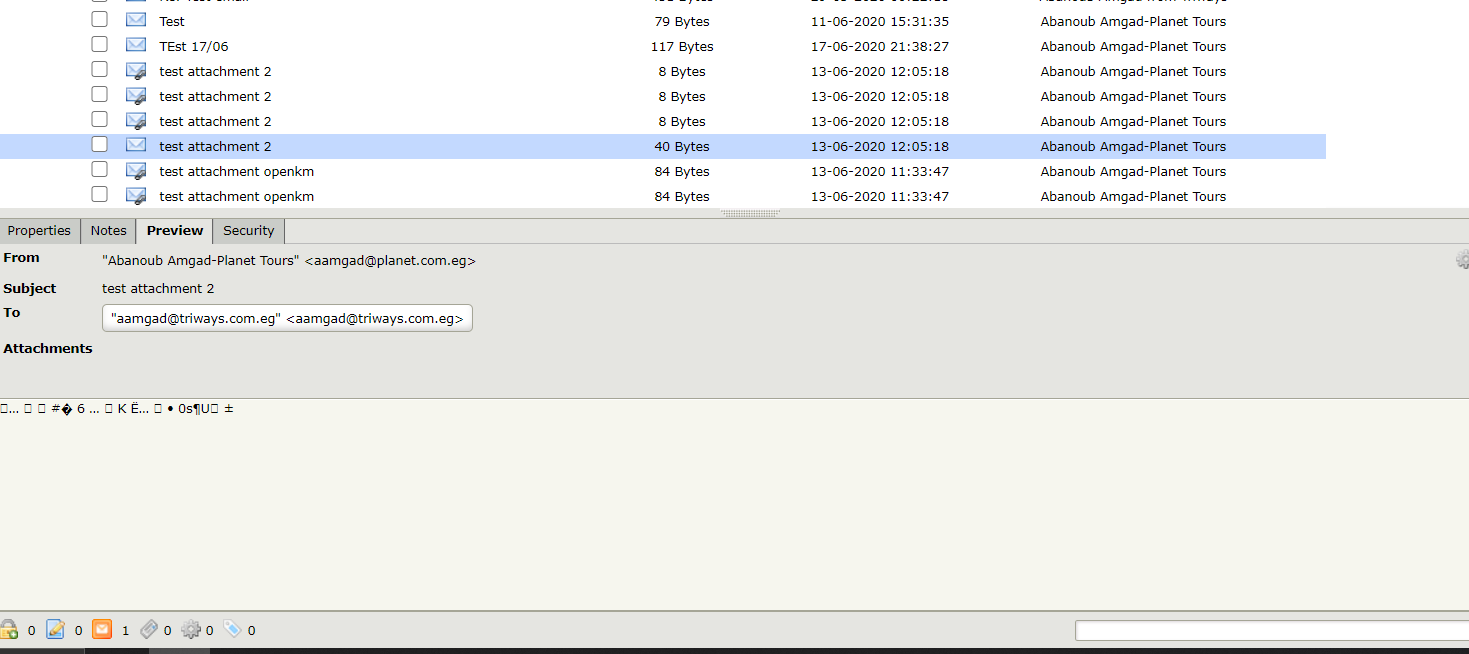Image resolution: width=1469 pixels, height=654 pixels.
Task: Click the blue tag icon in status bar
Action: coord(232,630)
